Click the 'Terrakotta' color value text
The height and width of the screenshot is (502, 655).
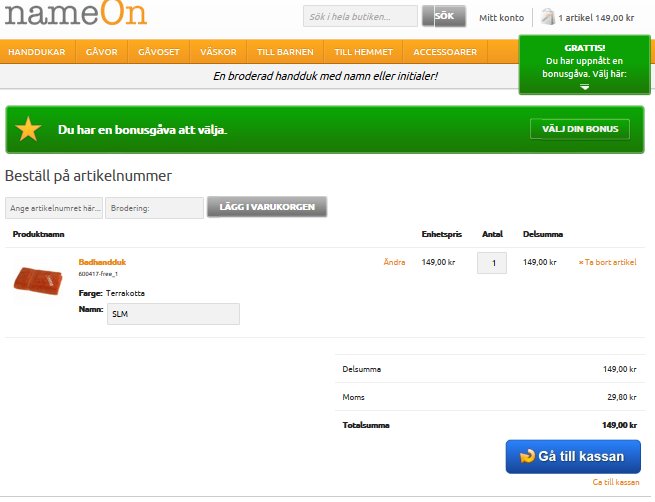click(x=125, y=293)
